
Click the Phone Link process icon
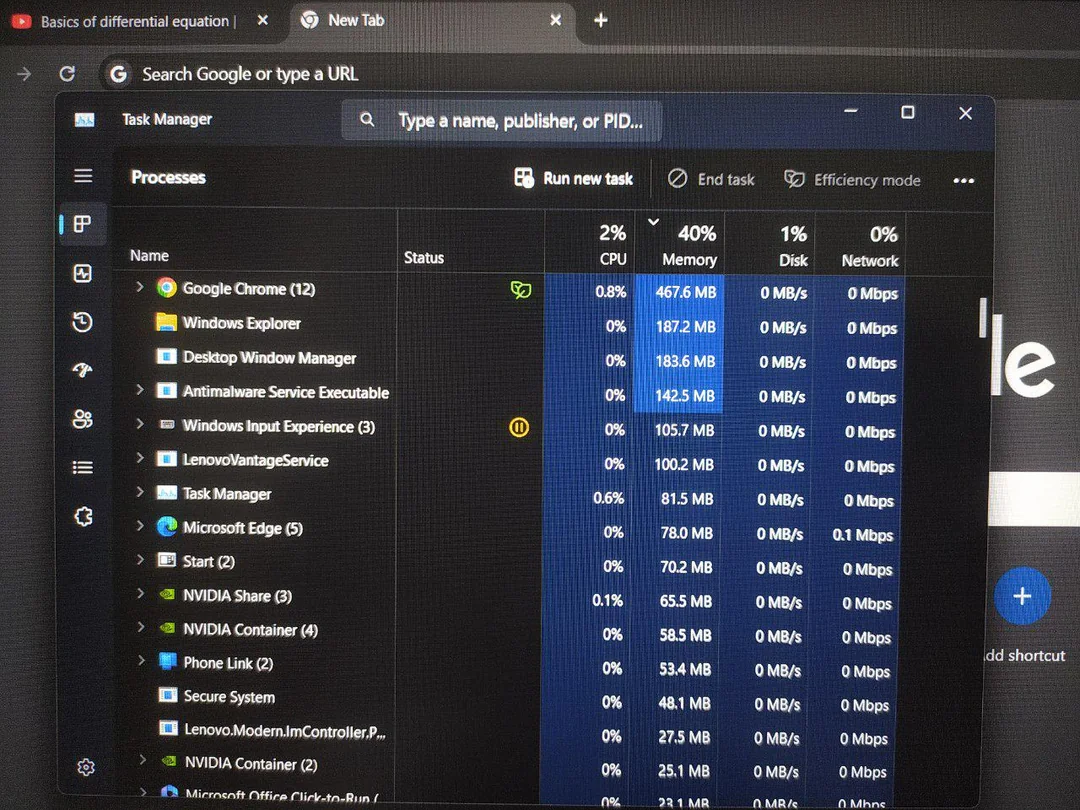167,661
